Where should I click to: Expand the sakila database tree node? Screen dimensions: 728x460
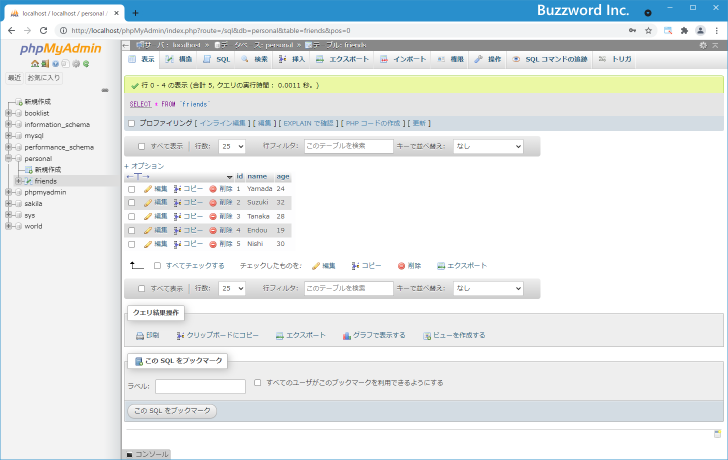(x=8, y=202)
